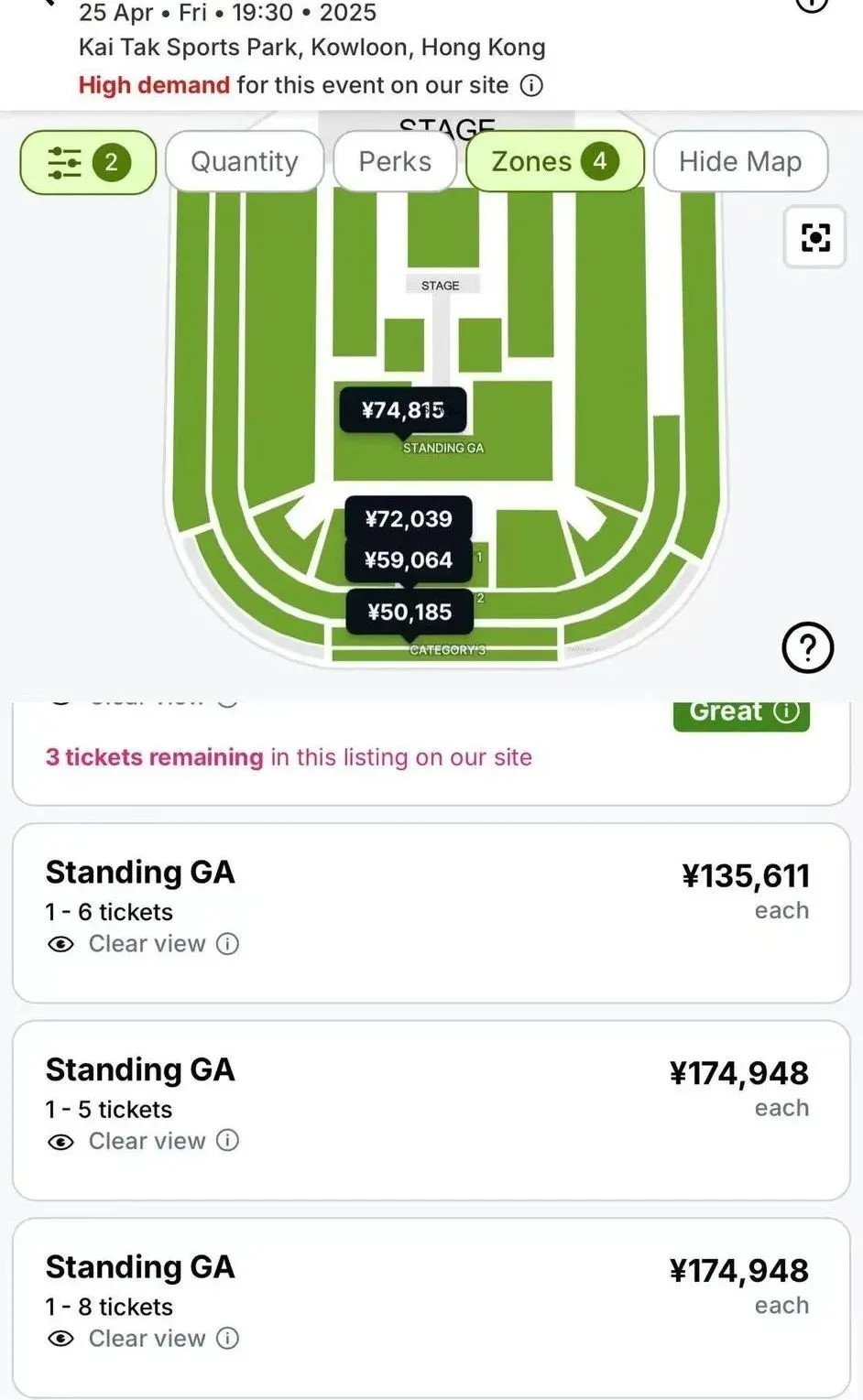Select the ¥74,815 Standing GA price marker
This screenshot has width=863, height=1400.
point(403,409)
